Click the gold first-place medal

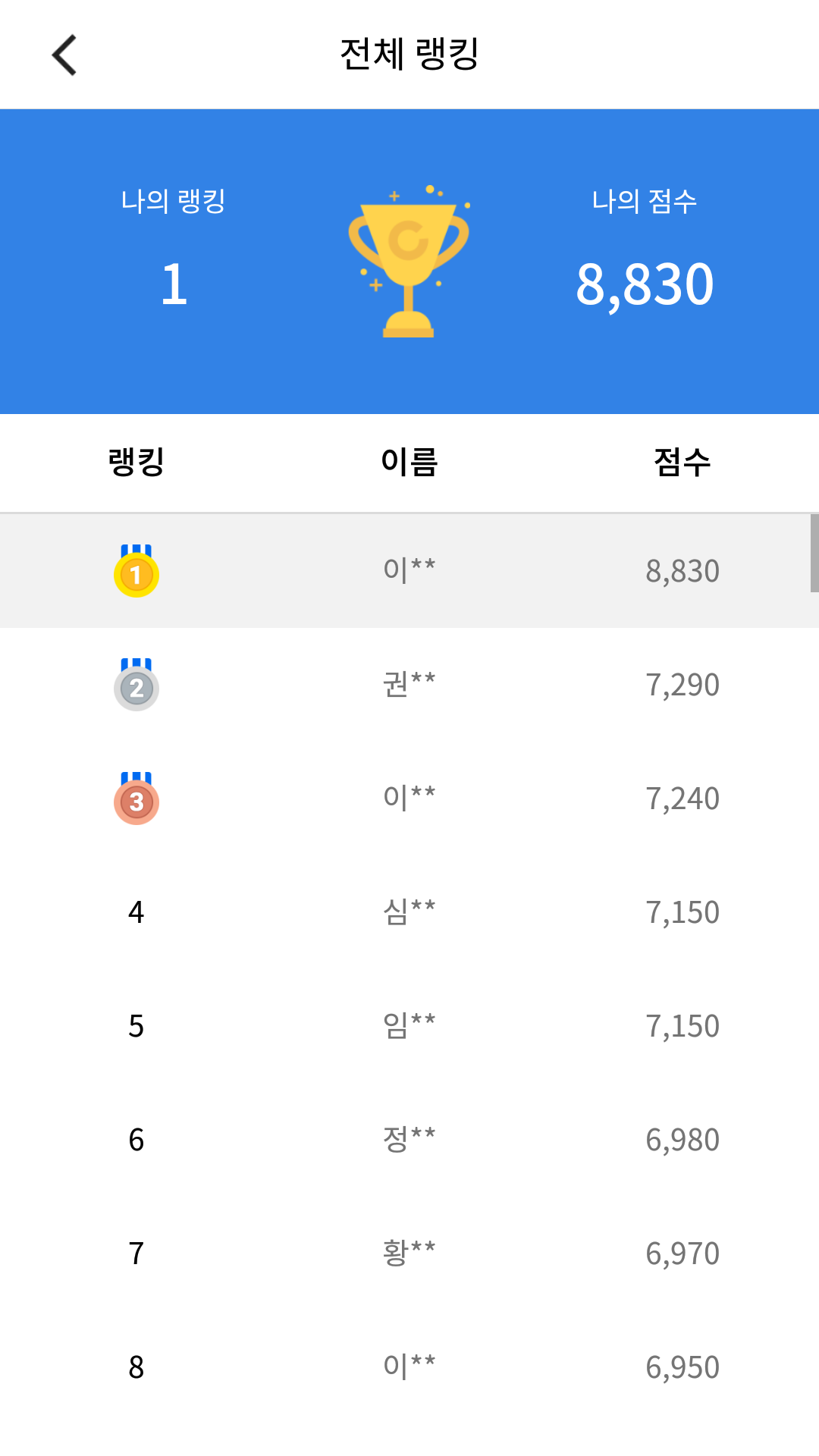[x=136, y=572]
